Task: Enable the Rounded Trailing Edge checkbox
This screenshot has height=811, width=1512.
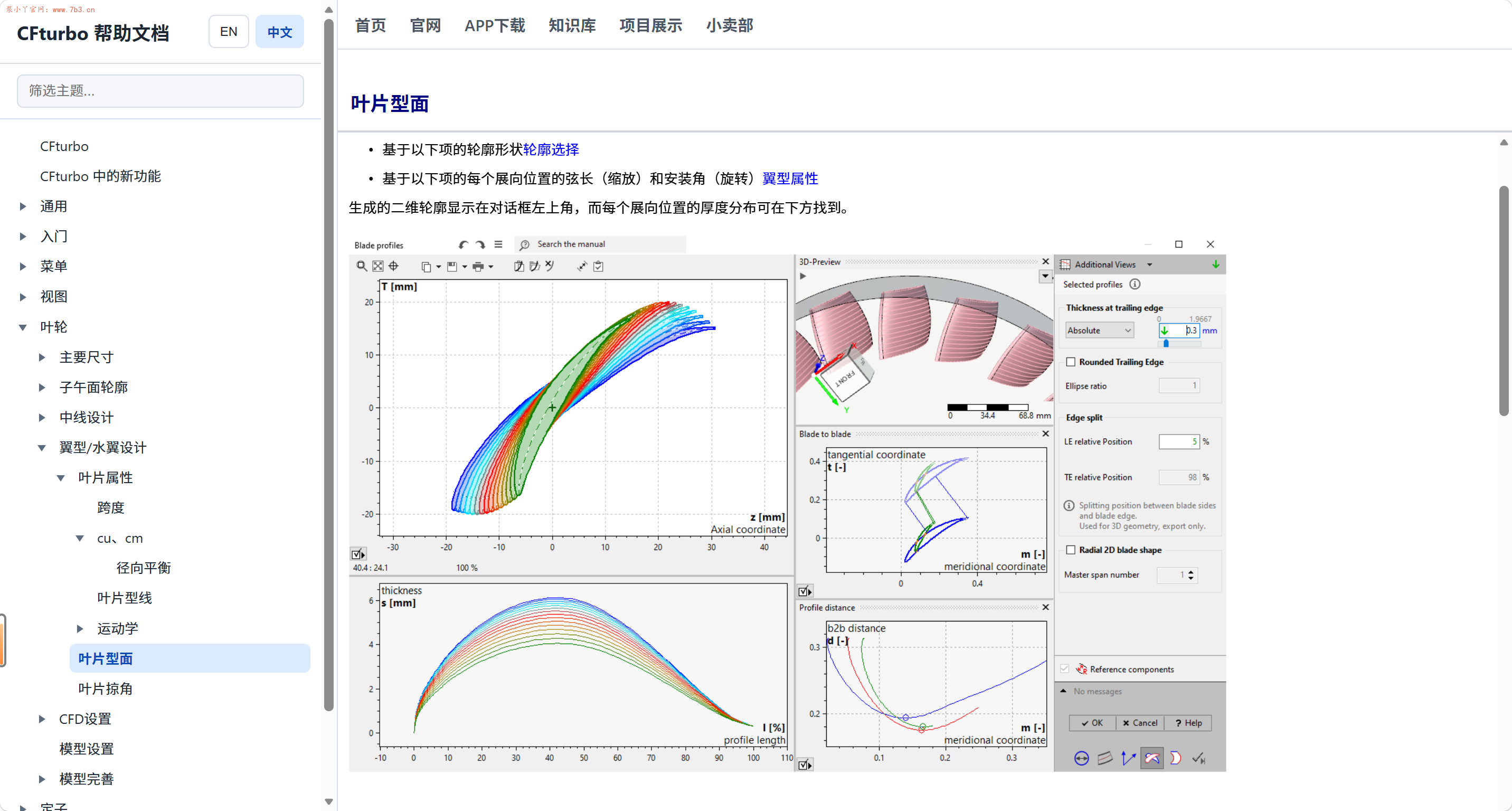Action: 1071,362
